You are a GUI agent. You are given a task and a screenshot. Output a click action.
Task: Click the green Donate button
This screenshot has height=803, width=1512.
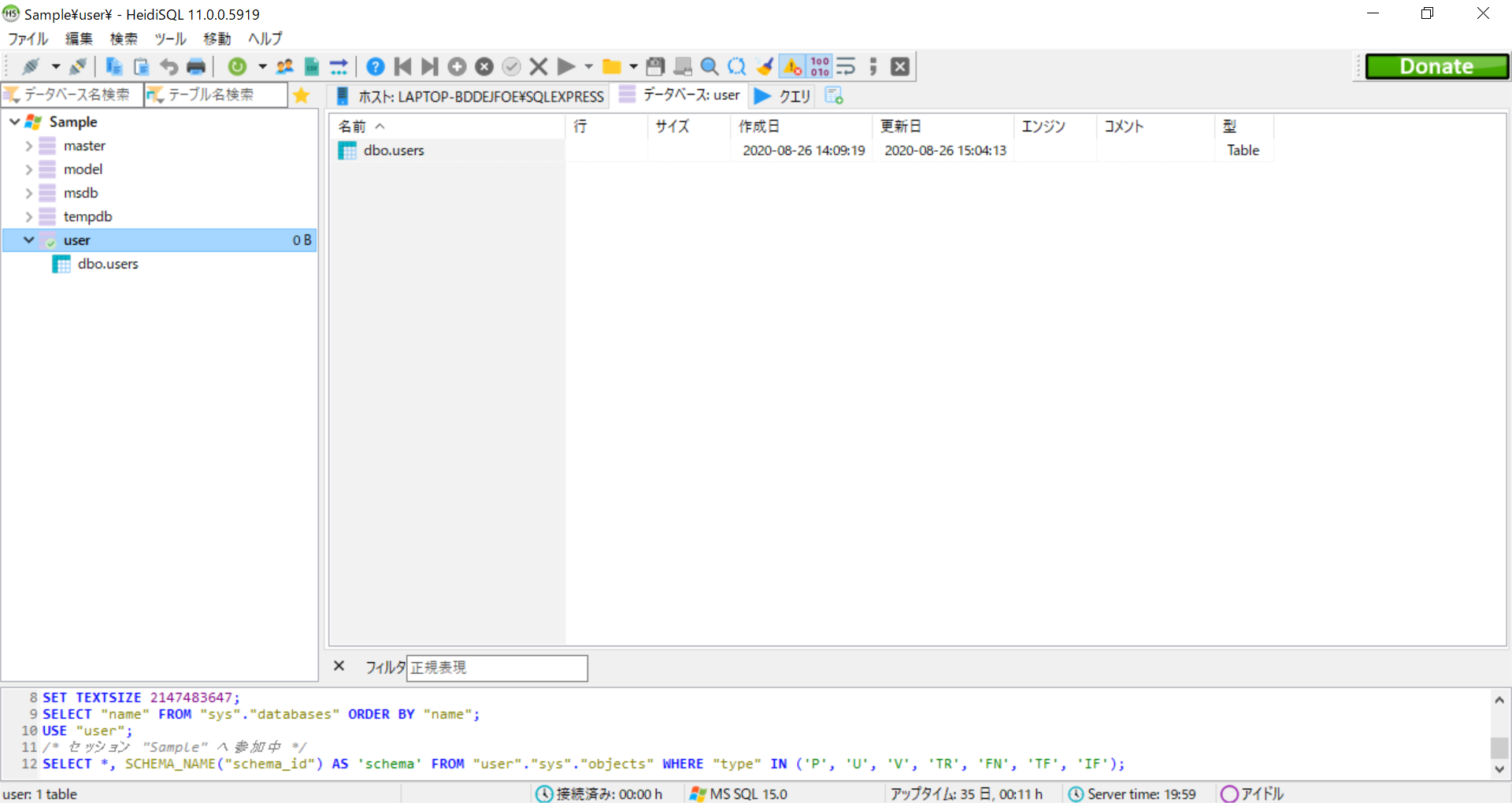pyautogui.click(x=1437, y=67)
